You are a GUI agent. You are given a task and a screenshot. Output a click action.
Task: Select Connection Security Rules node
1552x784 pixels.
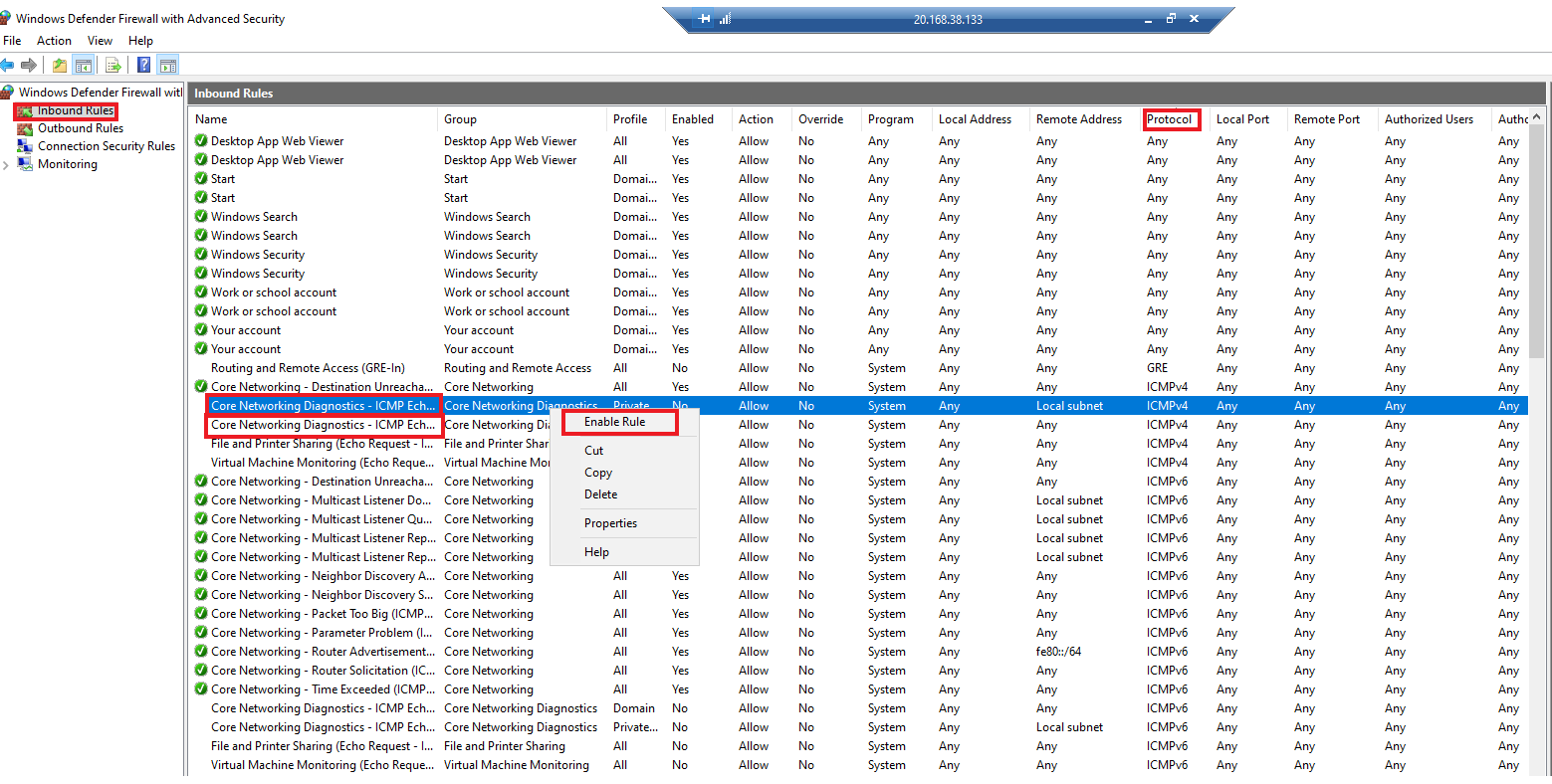(107, 145)
